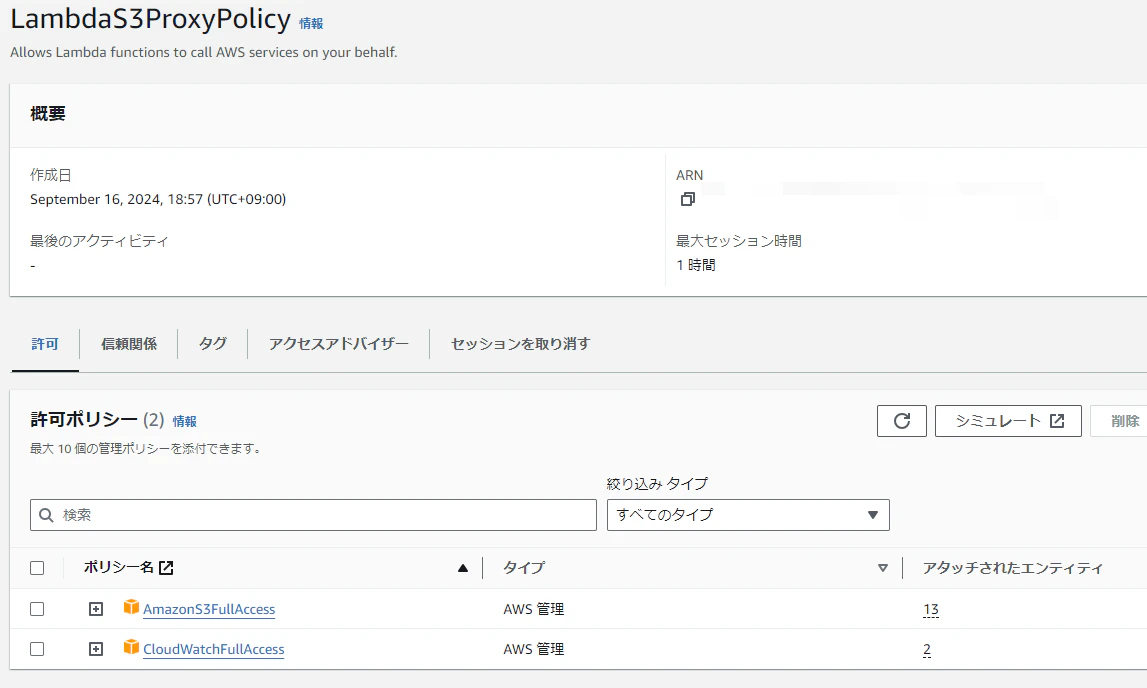Expand the CloudWatchFullAccess policy row
Screen dimensions: 1147x688
(x=96, y=649)
